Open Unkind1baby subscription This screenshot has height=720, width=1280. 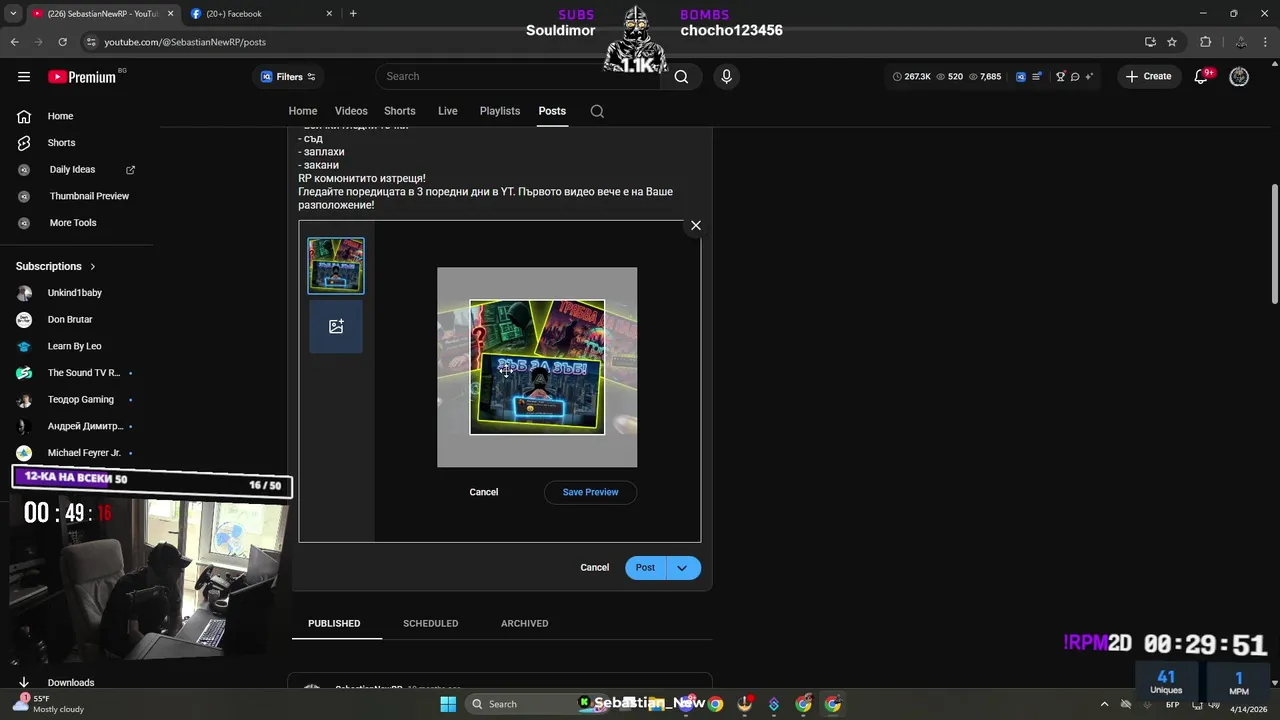coord(76,293)
